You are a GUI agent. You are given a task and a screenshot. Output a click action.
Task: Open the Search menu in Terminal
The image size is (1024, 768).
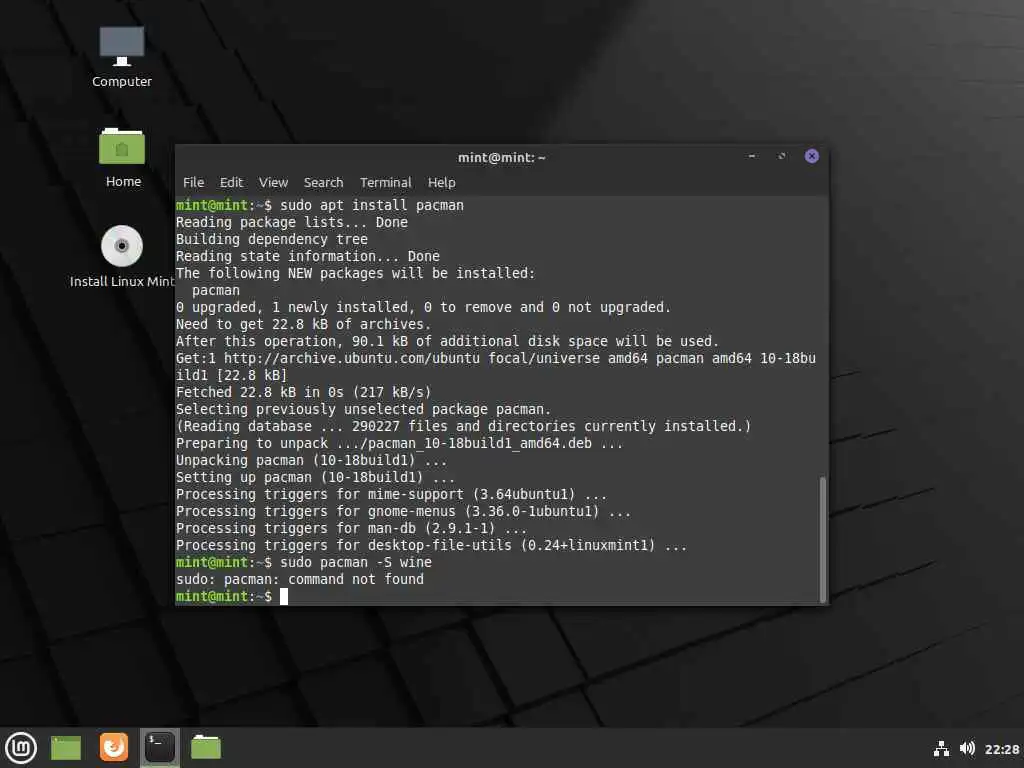tap(323, 183)
